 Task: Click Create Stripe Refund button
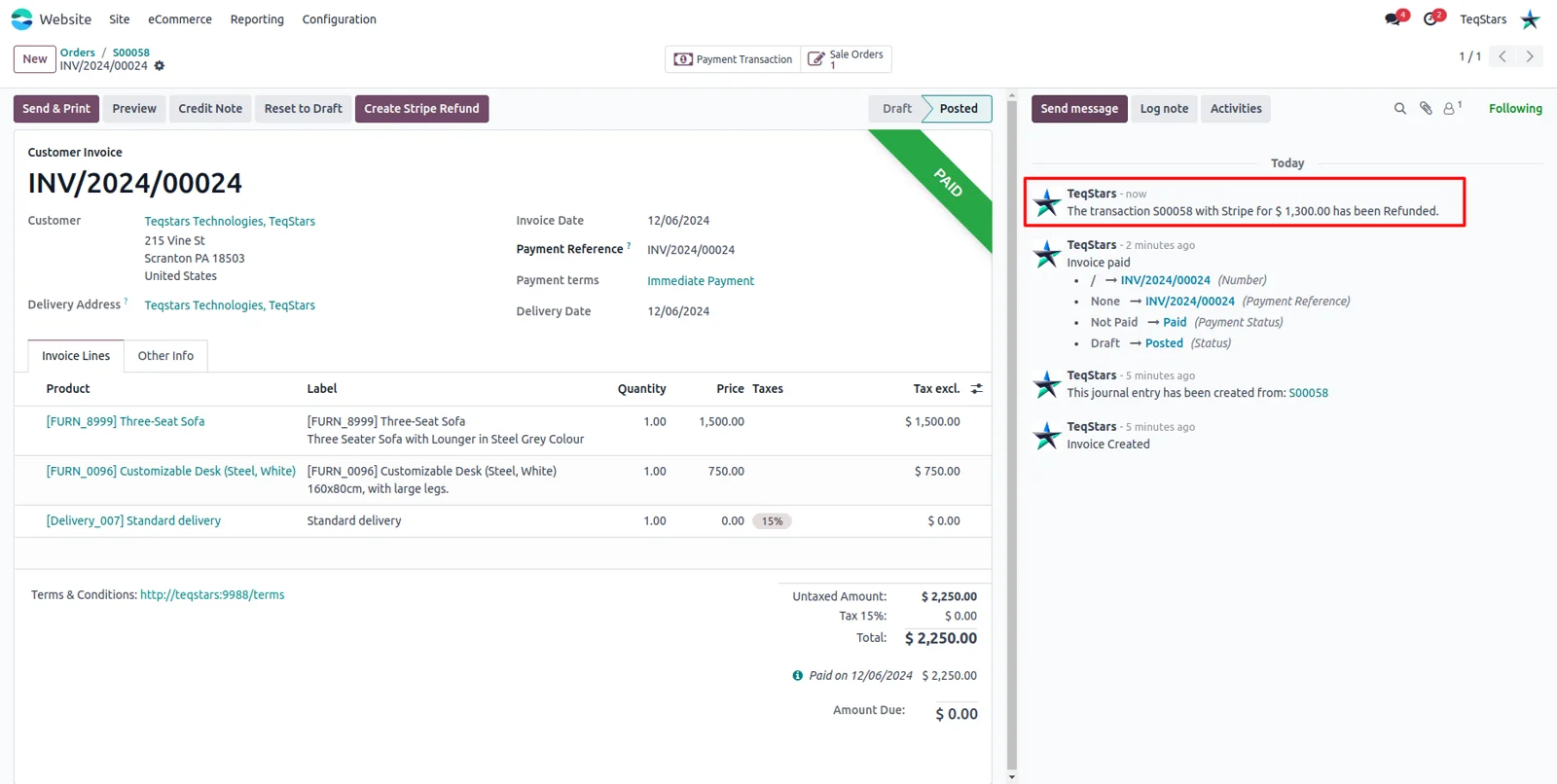click(421, 109)
